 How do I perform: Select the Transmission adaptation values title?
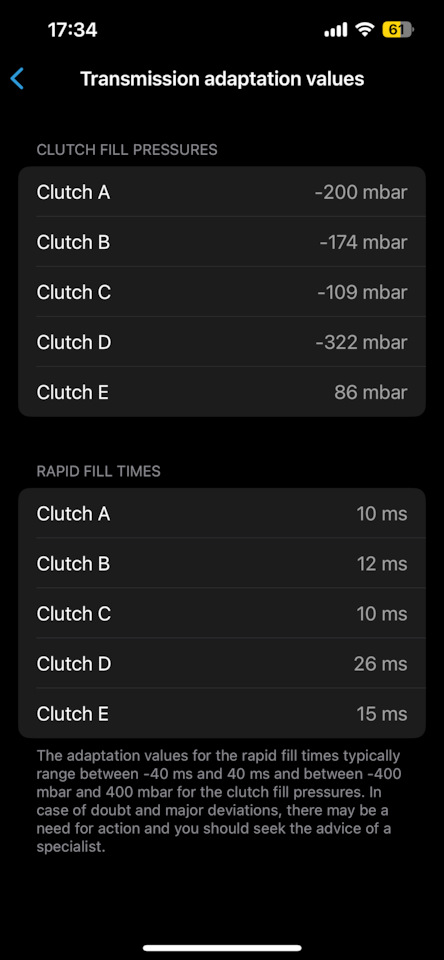point(222,79)
